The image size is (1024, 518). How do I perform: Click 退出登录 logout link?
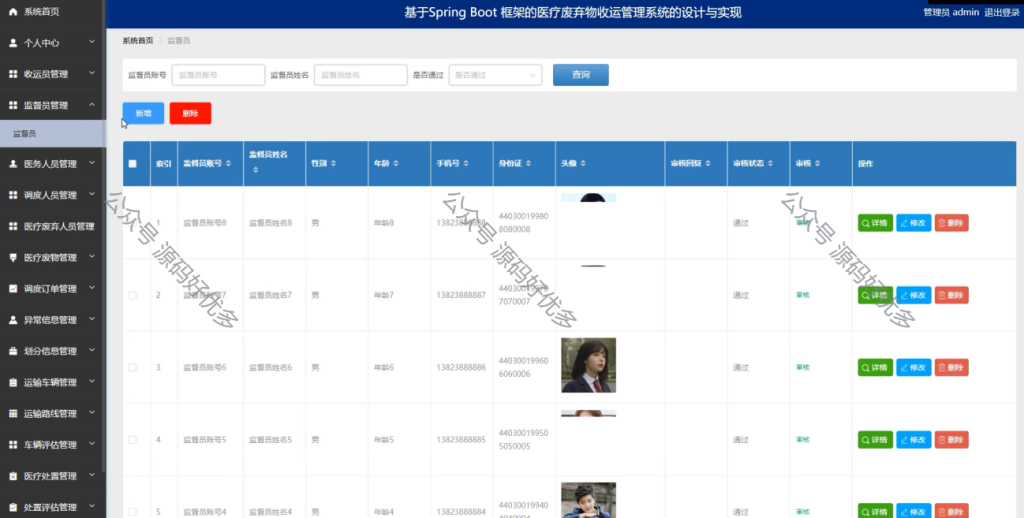(1002, 12)
